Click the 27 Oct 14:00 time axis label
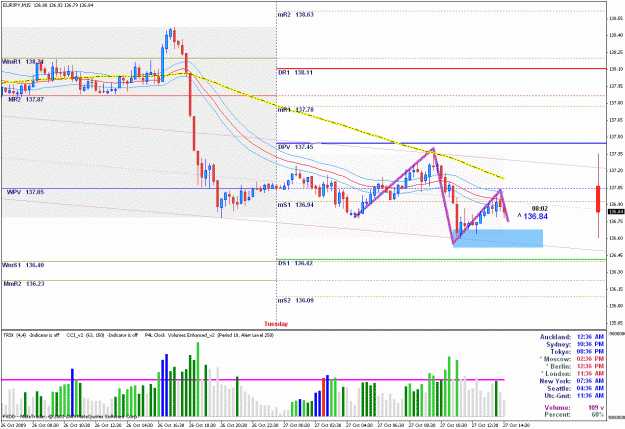Viewport: 625px width, 429px height. click(516, 425)
